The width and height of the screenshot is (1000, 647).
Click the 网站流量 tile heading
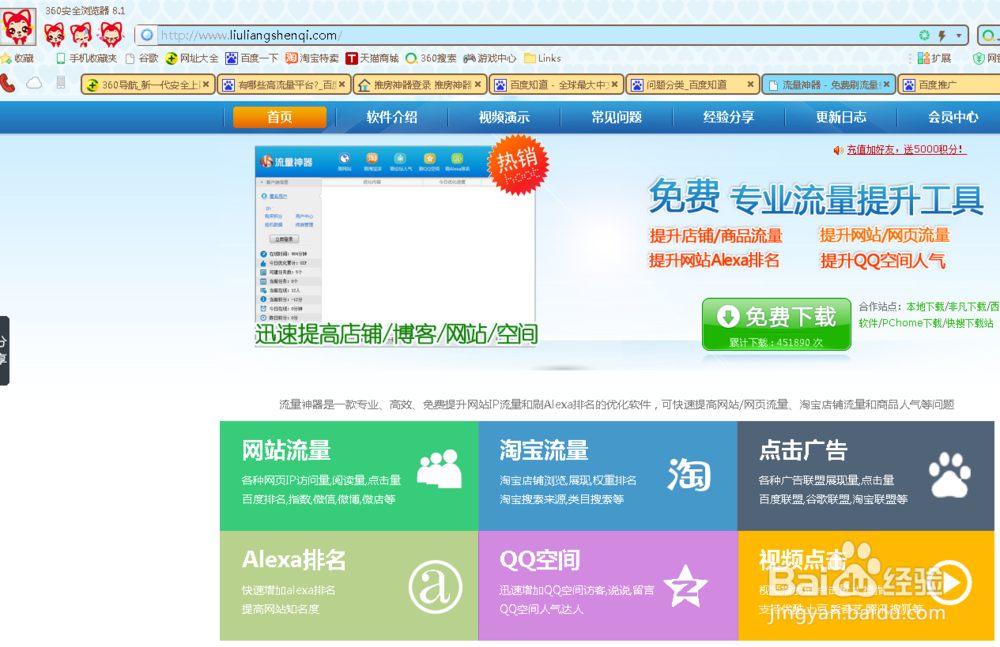pos(286,450)
